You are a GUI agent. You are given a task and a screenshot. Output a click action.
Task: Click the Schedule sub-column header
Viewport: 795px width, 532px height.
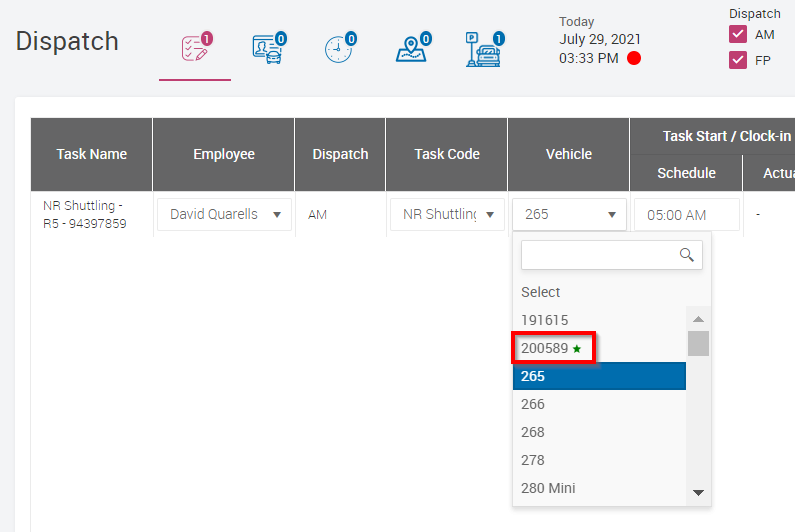[686, 173]
